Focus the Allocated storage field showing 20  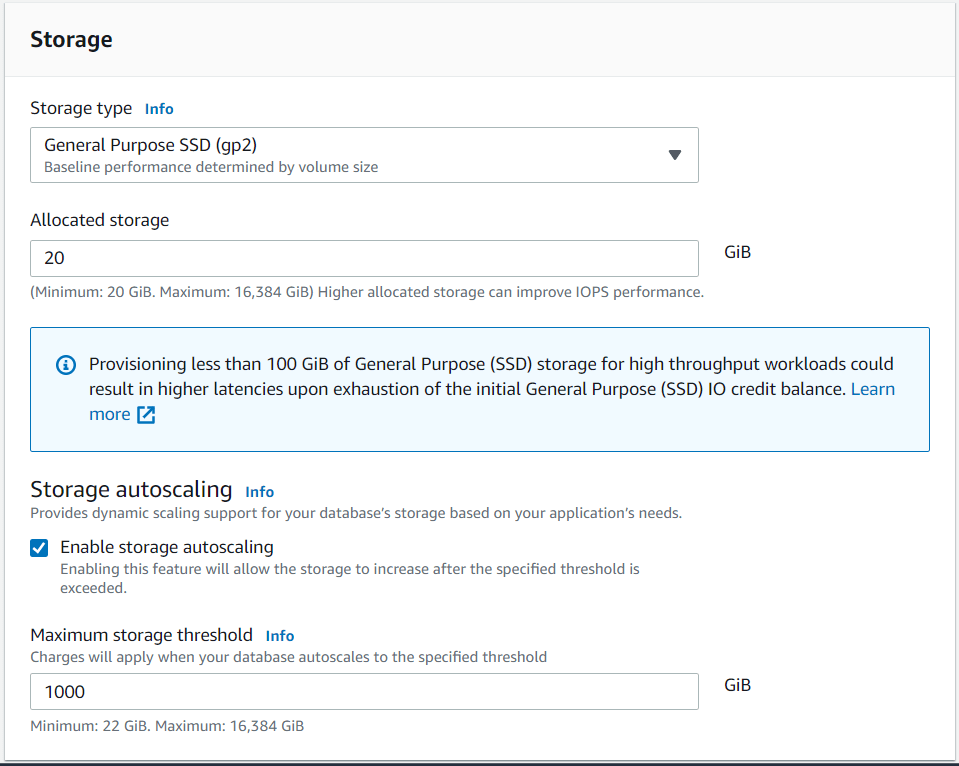click(x=364, y=258)
